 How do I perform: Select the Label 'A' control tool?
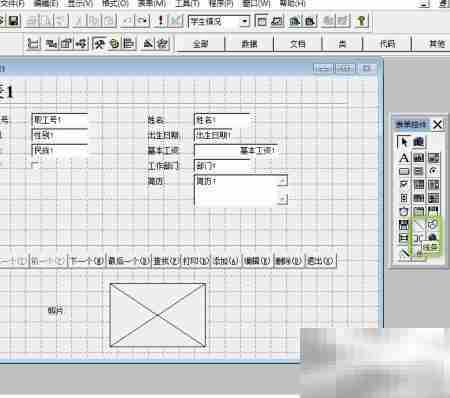[x=404, y=157]
